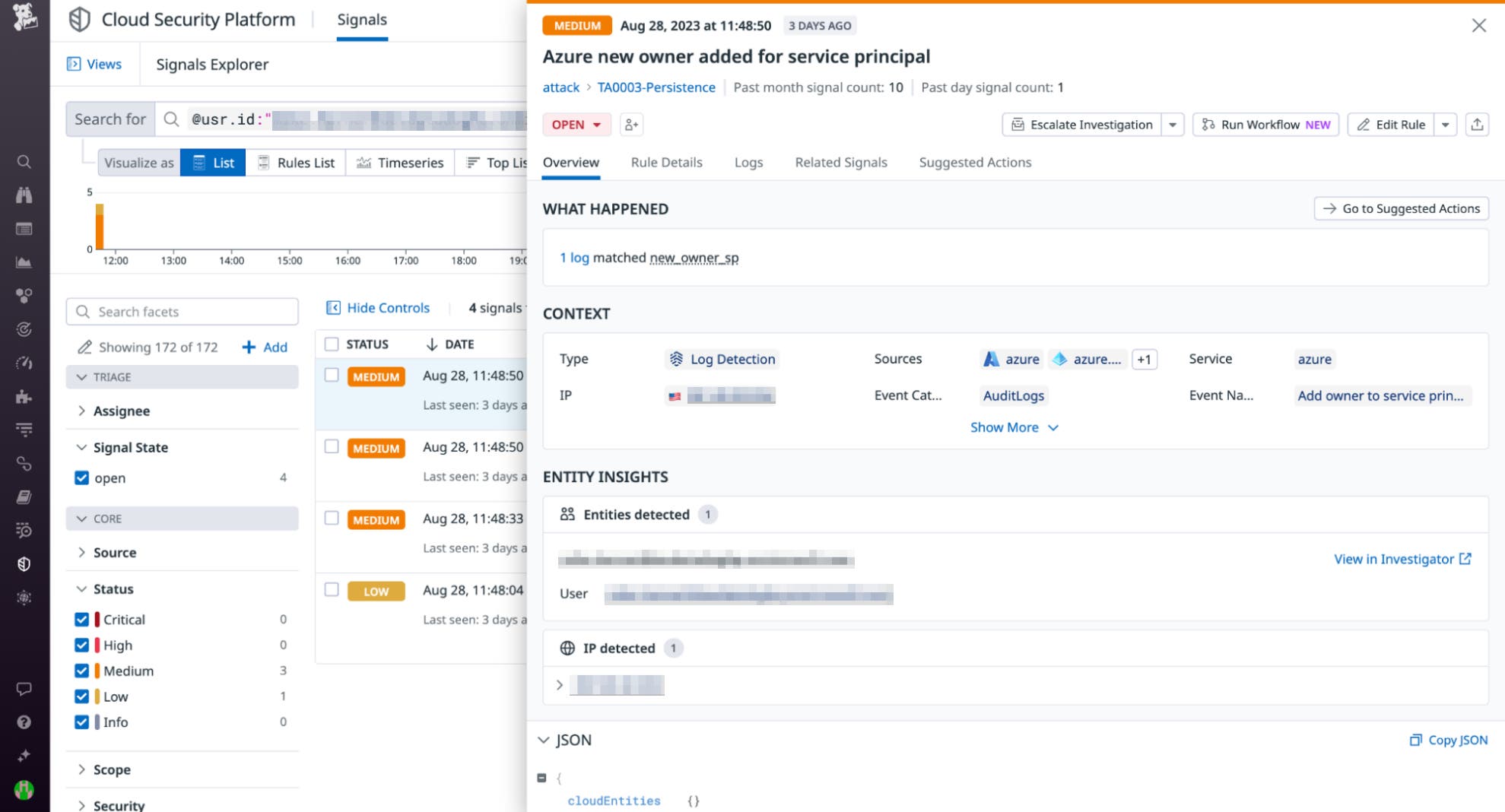Screen dimensions: 1505x812
Task: Open the Datadog search icon in sidebar
Action: [x=24, y=161]
